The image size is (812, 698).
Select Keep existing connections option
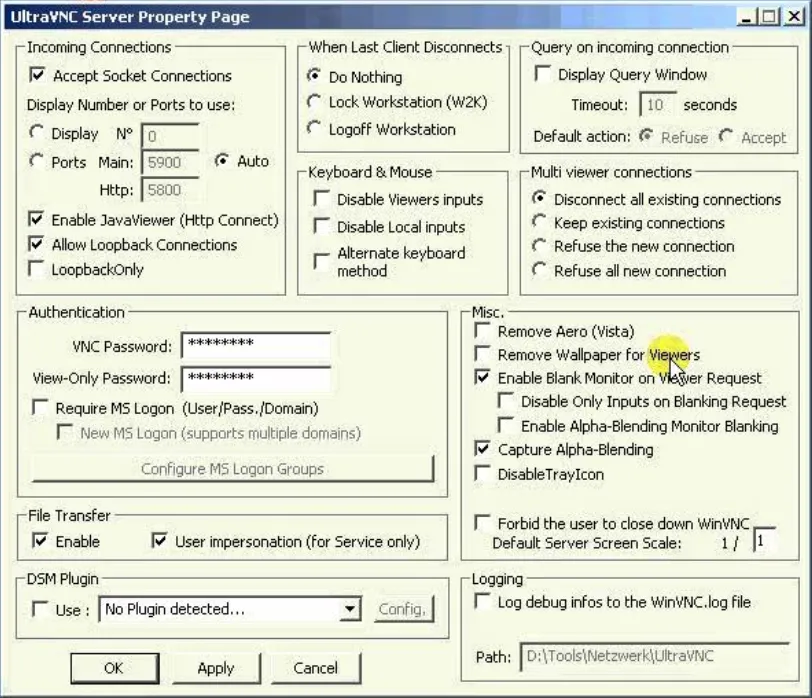pyautogui.click(x=539, y=222)
